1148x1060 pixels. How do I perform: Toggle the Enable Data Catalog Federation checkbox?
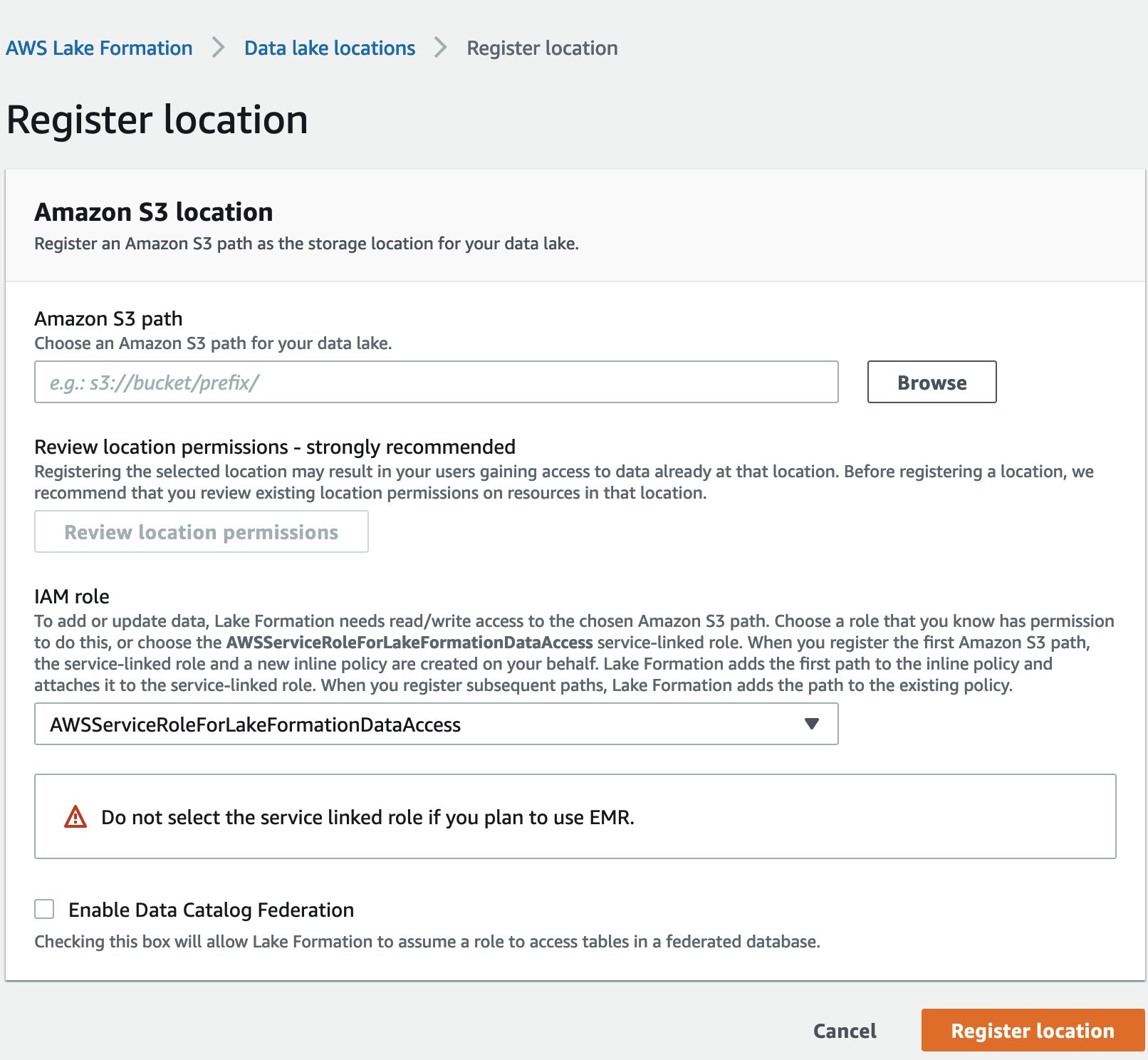coord(44,909)
